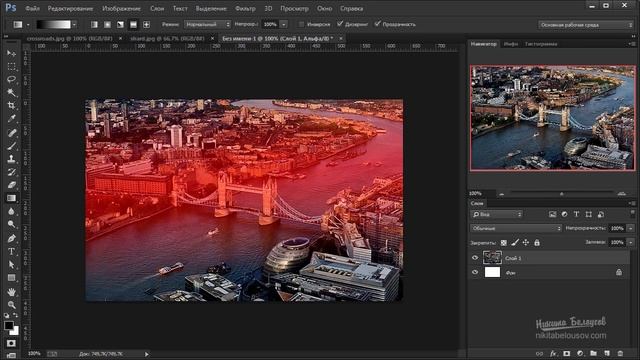Open the Файл menu

(x=32, y=8)
